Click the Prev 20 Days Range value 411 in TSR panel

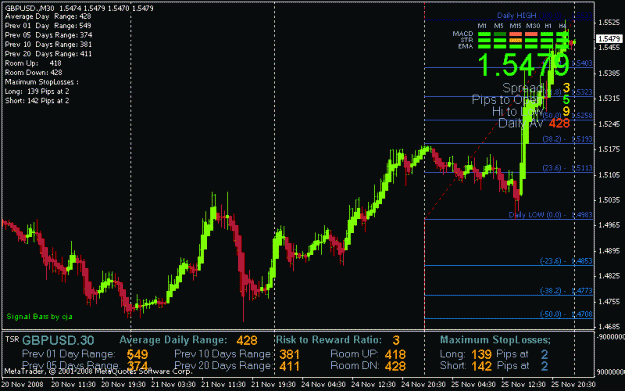tap(290, 366)
